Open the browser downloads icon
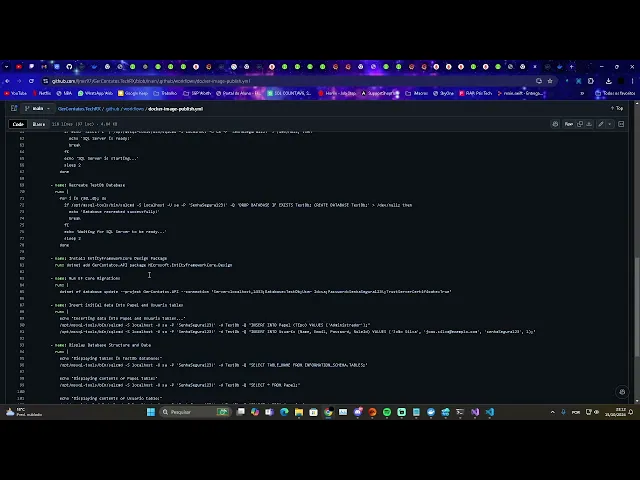Screen dimensions: 640x480 (x=608, y=81)
